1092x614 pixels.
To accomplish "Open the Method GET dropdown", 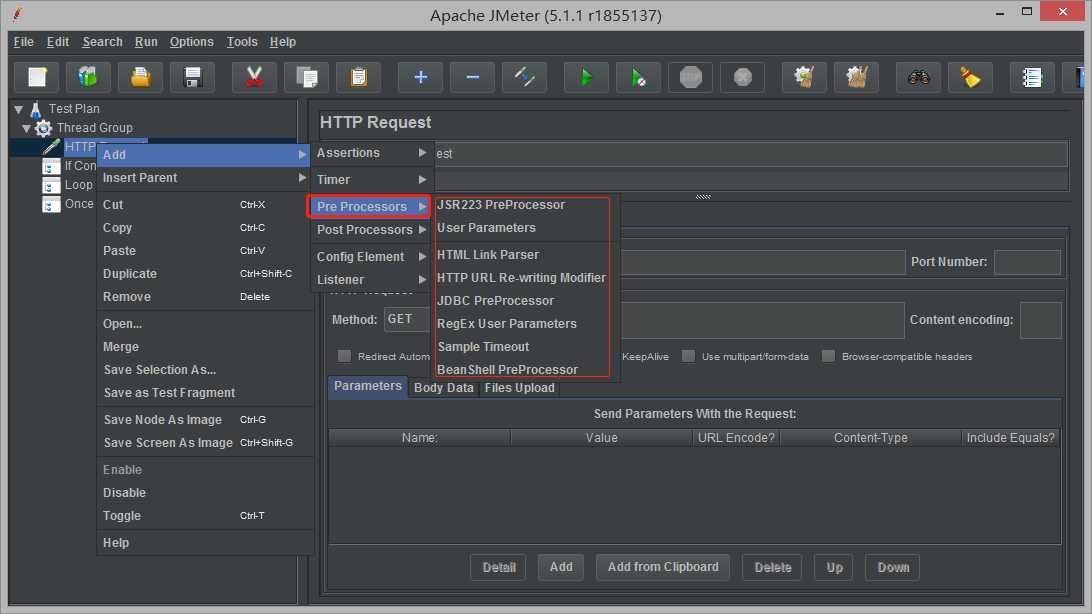I will point(407,319).
